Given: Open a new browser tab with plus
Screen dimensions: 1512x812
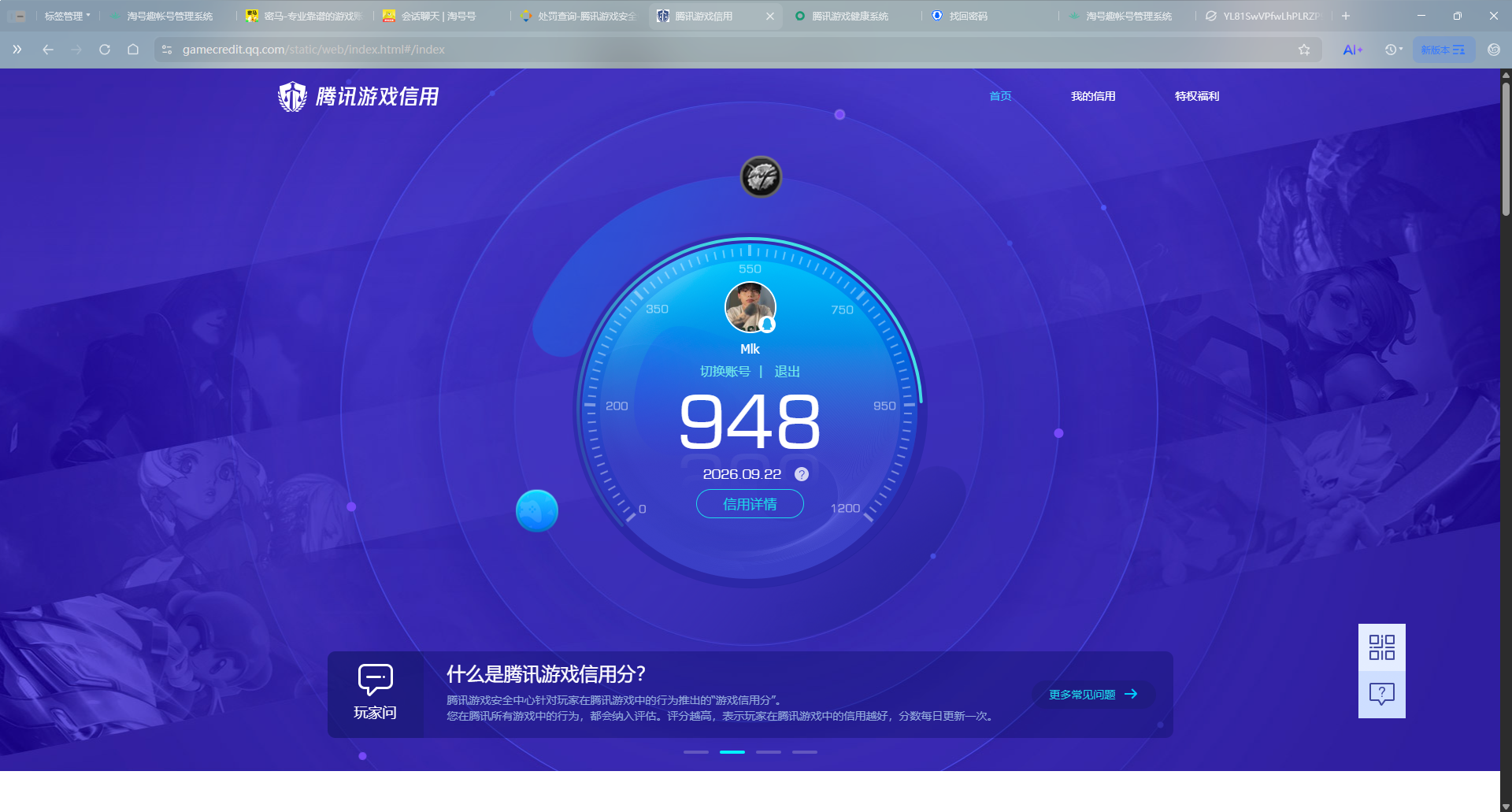Looking at the screenshot, I should point(1346,16).
